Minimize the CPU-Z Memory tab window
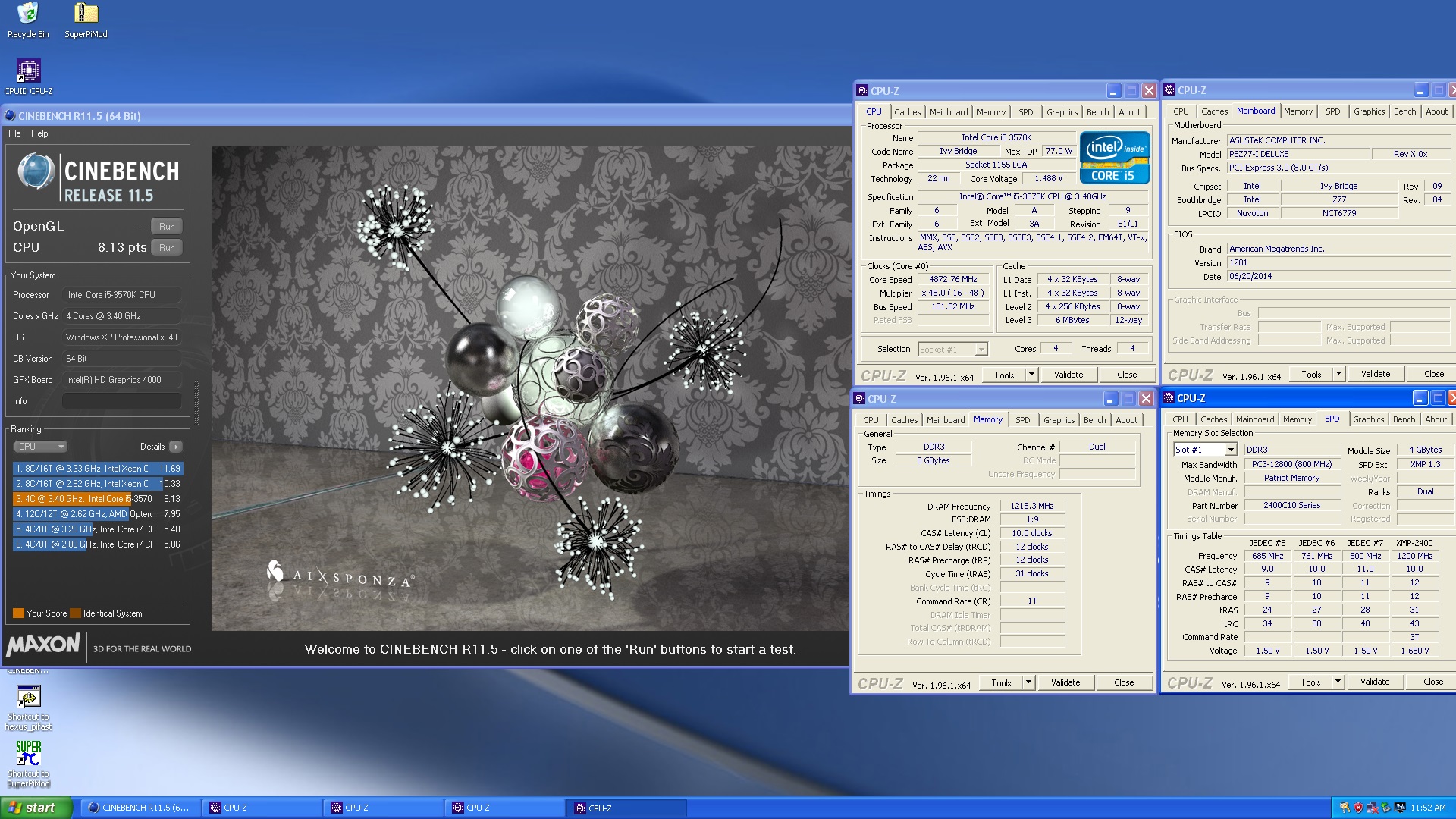The image size is (1456, 819). click(1110, 399)
